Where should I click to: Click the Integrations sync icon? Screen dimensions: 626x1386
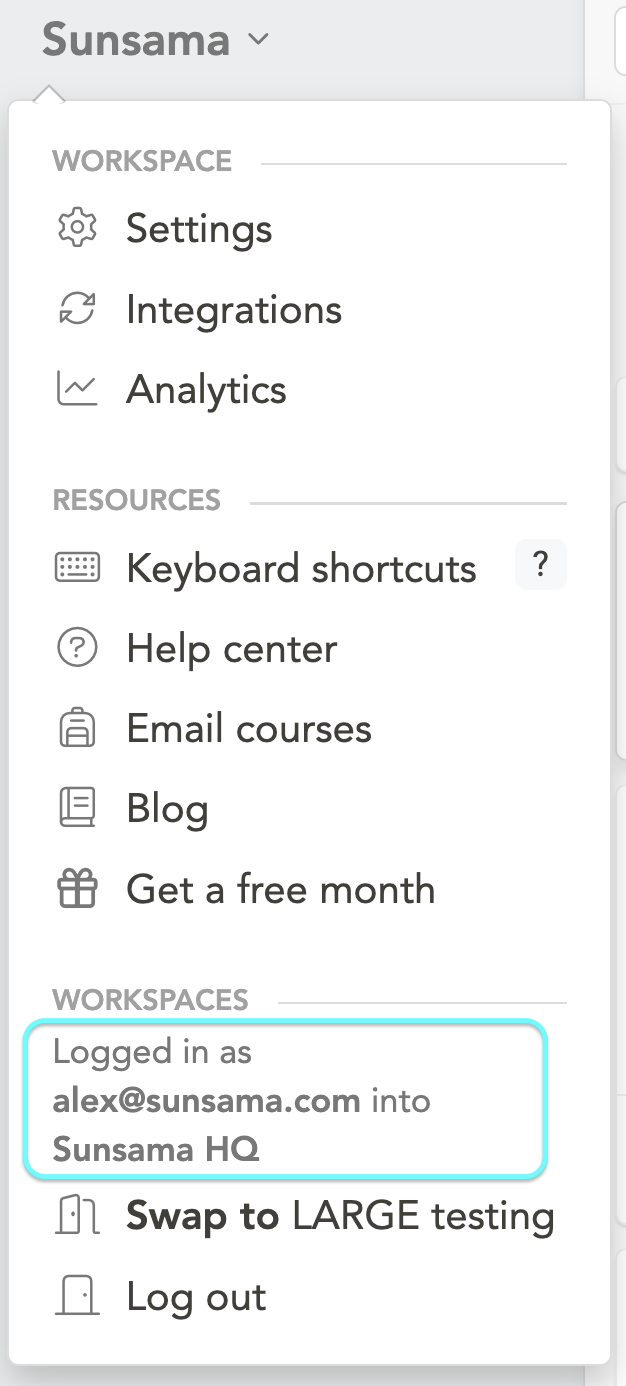coord(78,309)
